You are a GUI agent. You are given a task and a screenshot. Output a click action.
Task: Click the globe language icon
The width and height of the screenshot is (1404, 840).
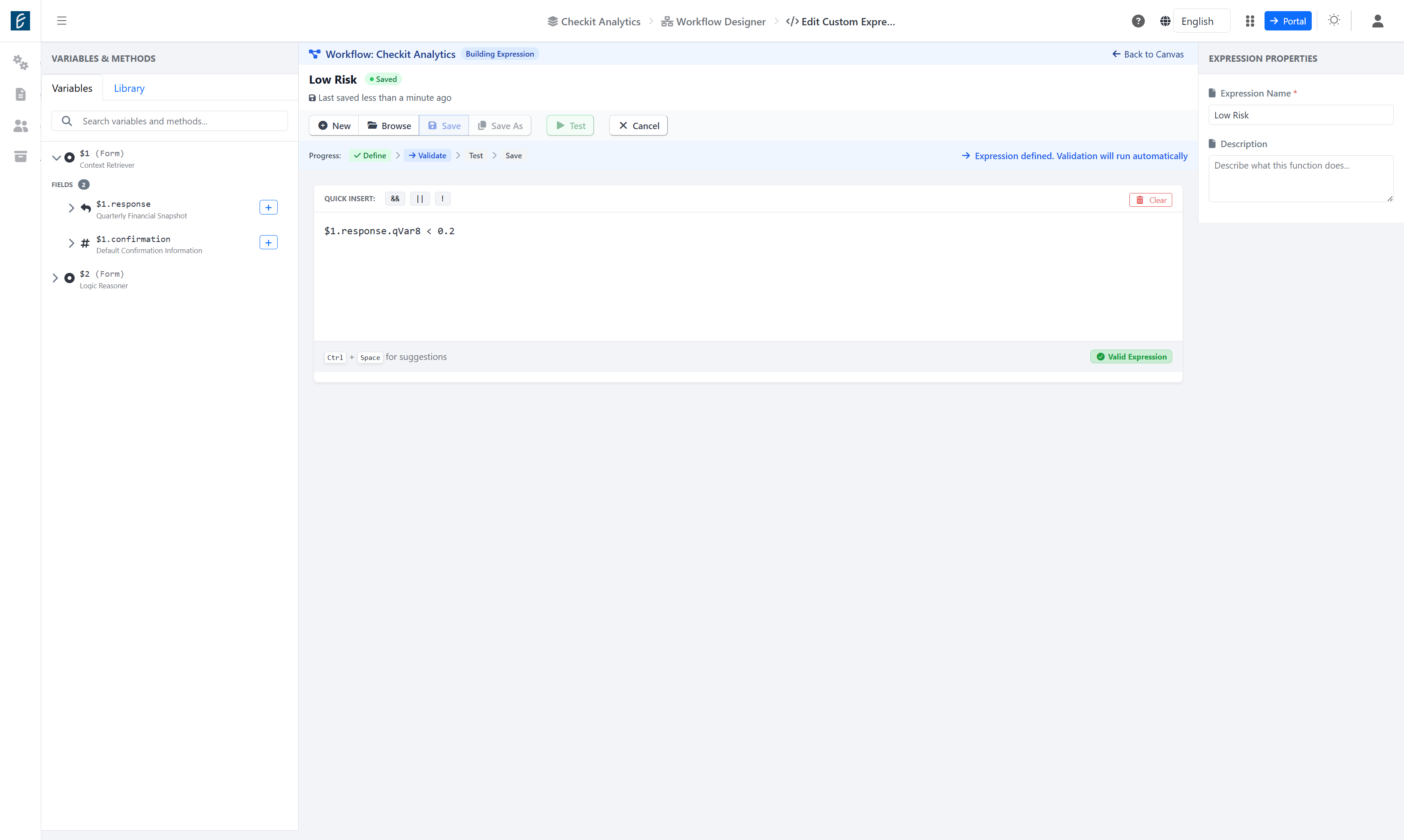1165,21
